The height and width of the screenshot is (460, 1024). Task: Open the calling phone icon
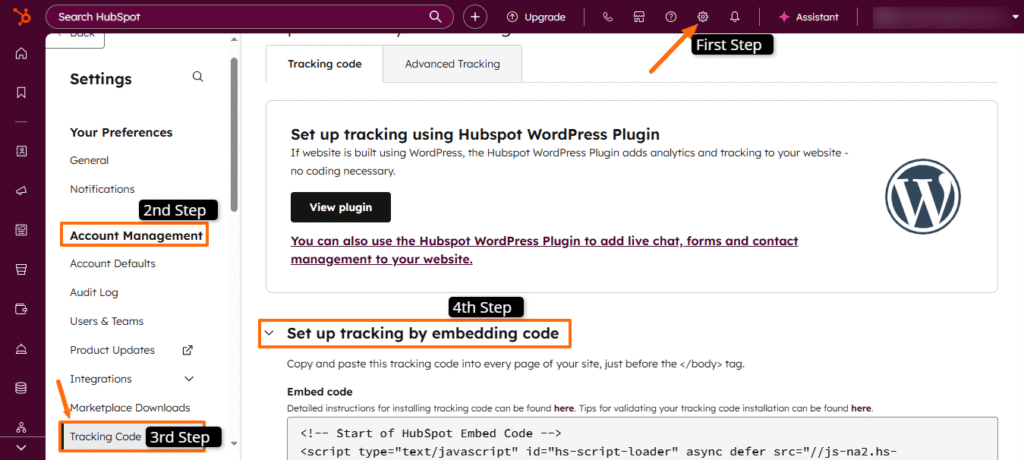coord(608,17)
